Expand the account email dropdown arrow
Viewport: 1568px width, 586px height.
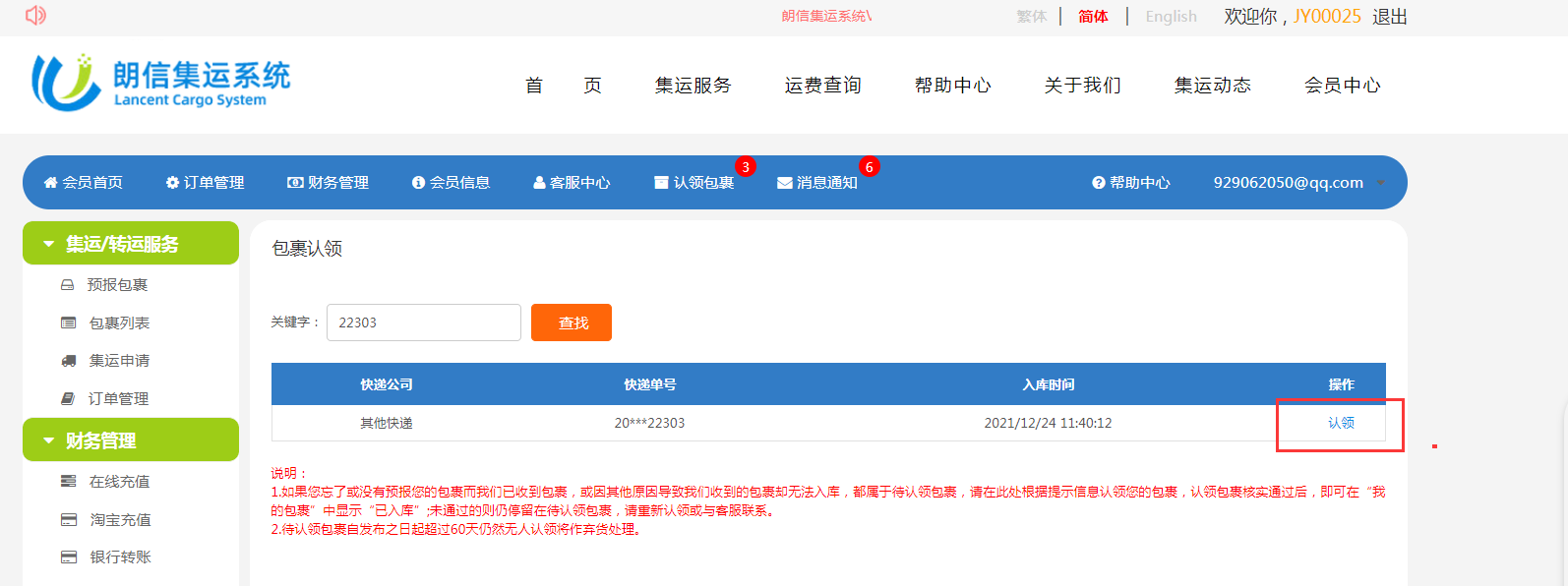tap(1381, 183)
